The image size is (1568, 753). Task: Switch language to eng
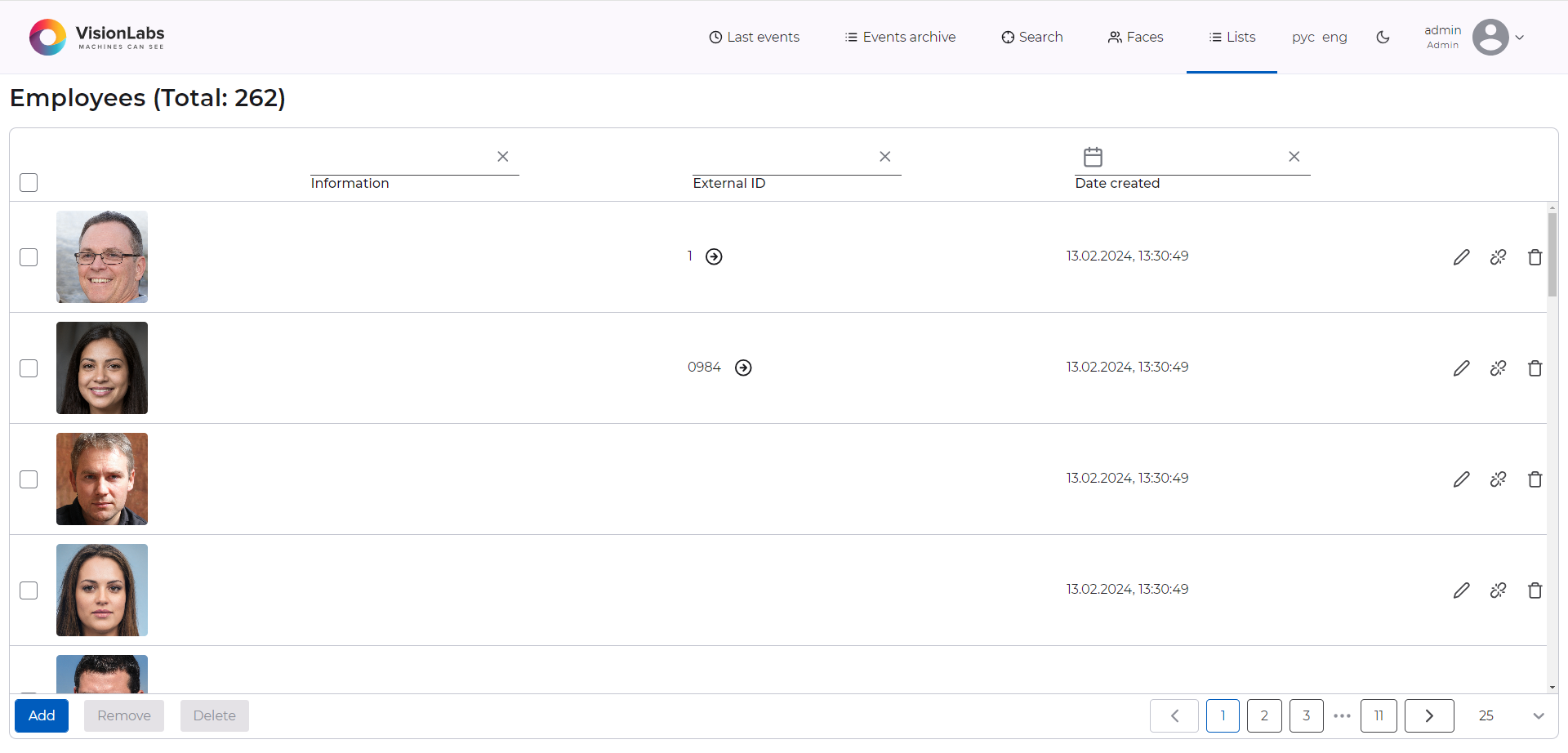pos(1334,38)
